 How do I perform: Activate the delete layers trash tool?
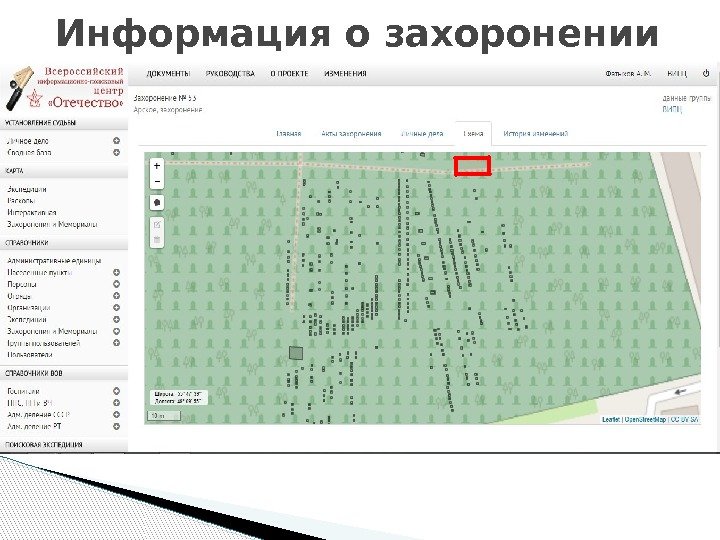pyautogui.click(x=157, y=240)
